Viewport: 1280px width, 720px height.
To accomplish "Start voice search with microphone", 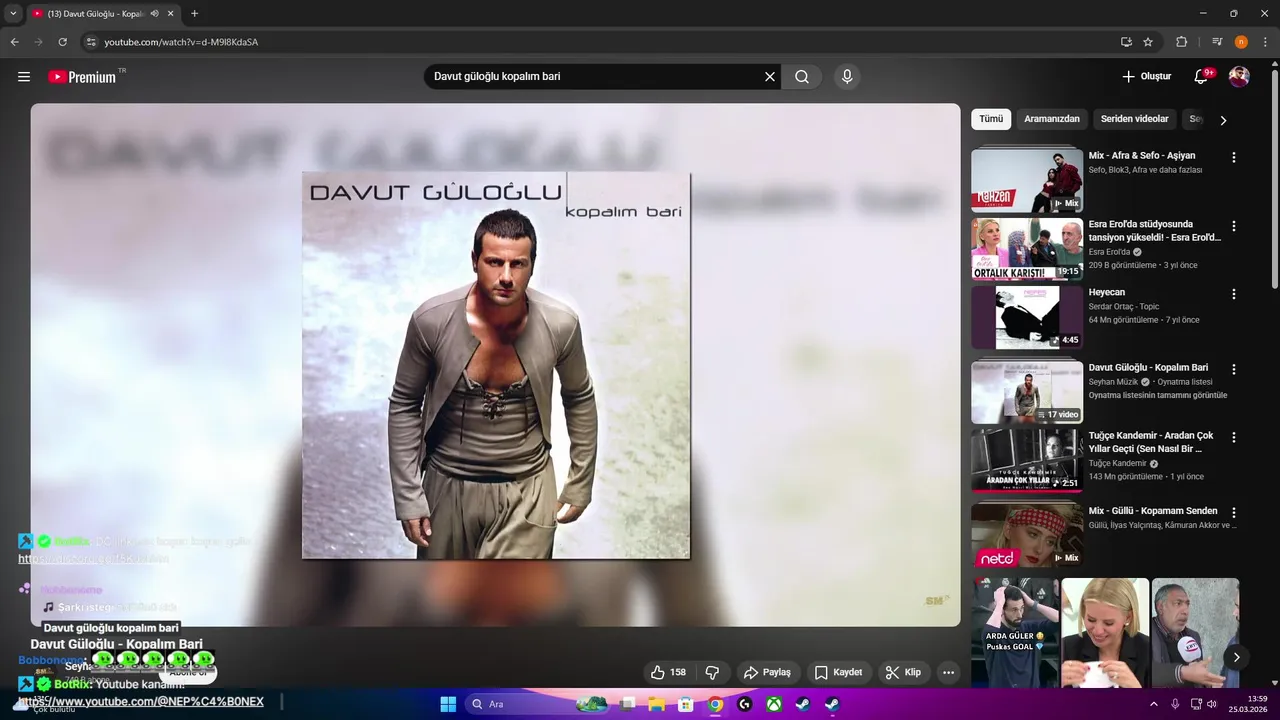I will (x=847, y=77).
